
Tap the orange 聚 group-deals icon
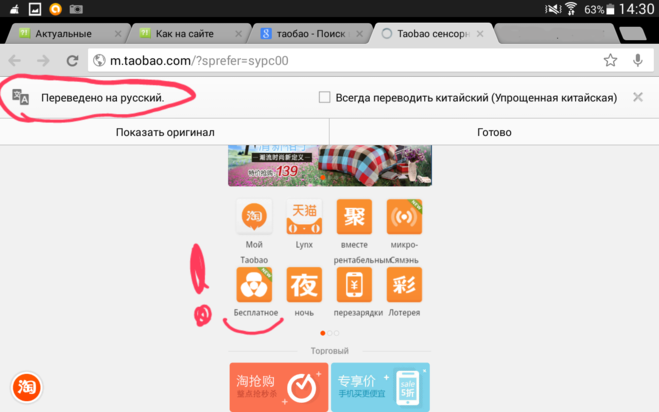[x=354, y=217]
